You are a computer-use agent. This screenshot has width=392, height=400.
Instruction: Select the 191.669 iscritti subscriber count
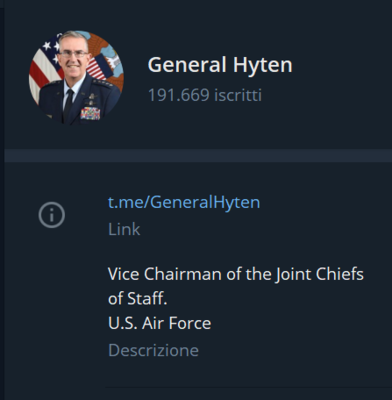click(x=205, y=95)
